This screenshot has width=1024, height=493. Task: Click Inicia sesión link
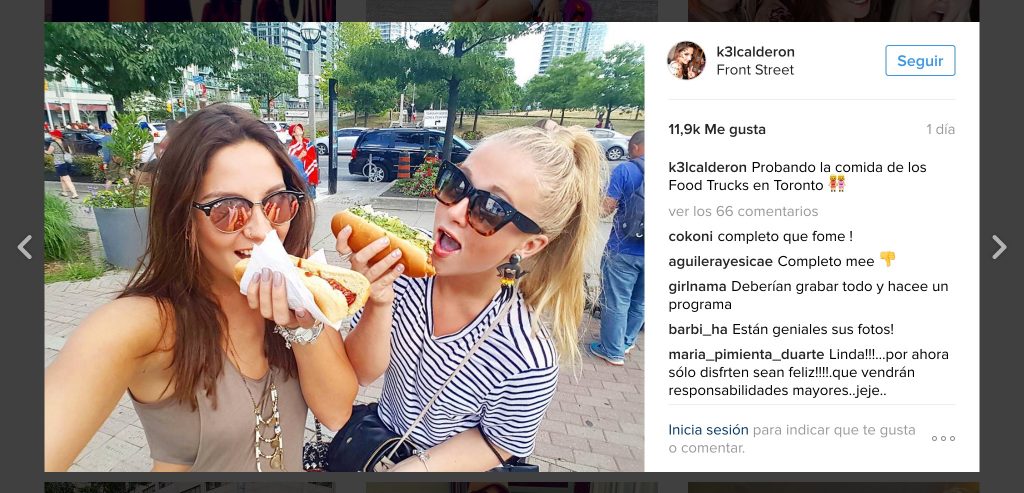coord(708,430)
